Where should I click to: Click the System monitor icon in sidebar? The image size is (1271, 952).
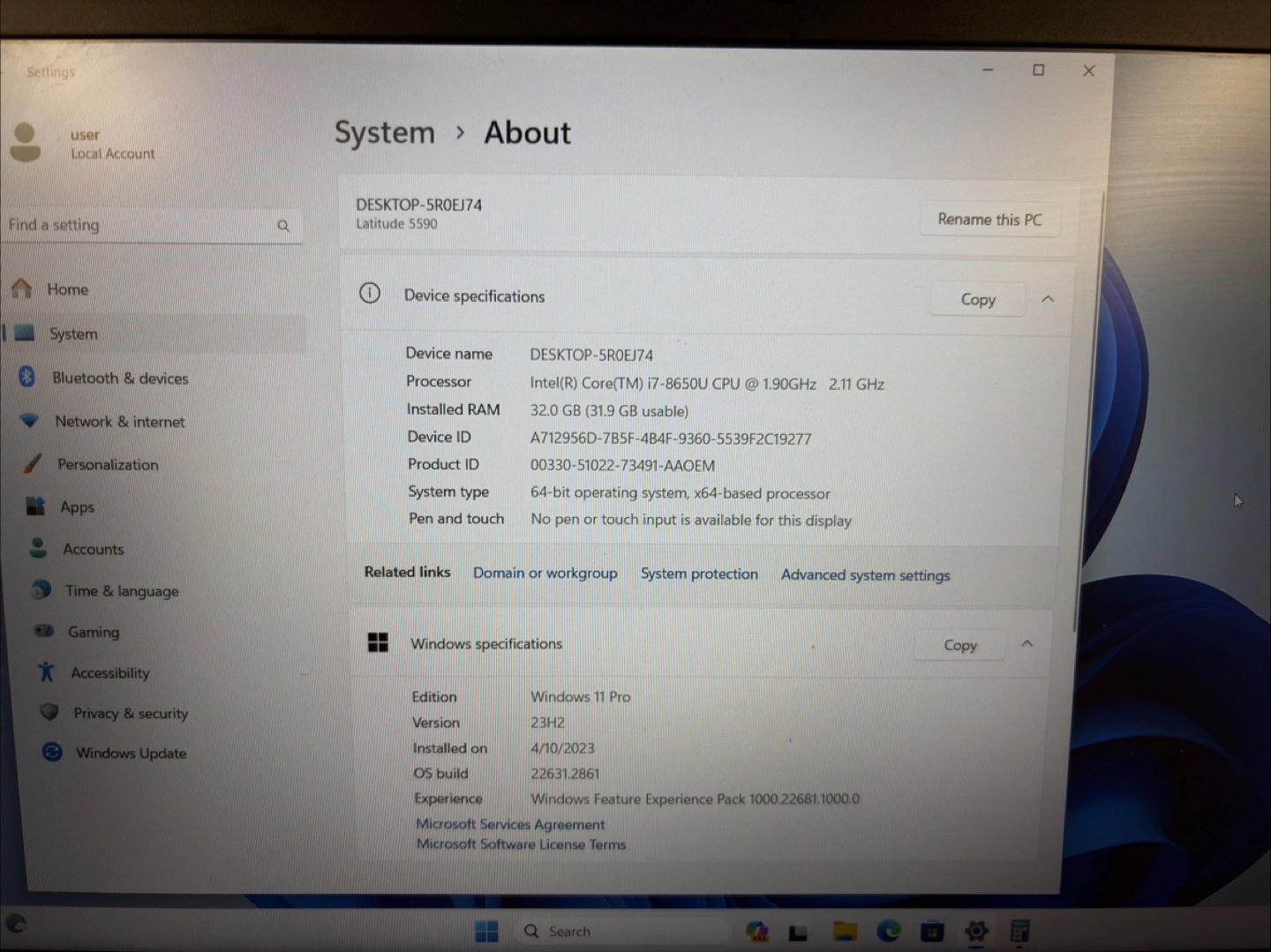pyautogui.click(x=25, y=333)
